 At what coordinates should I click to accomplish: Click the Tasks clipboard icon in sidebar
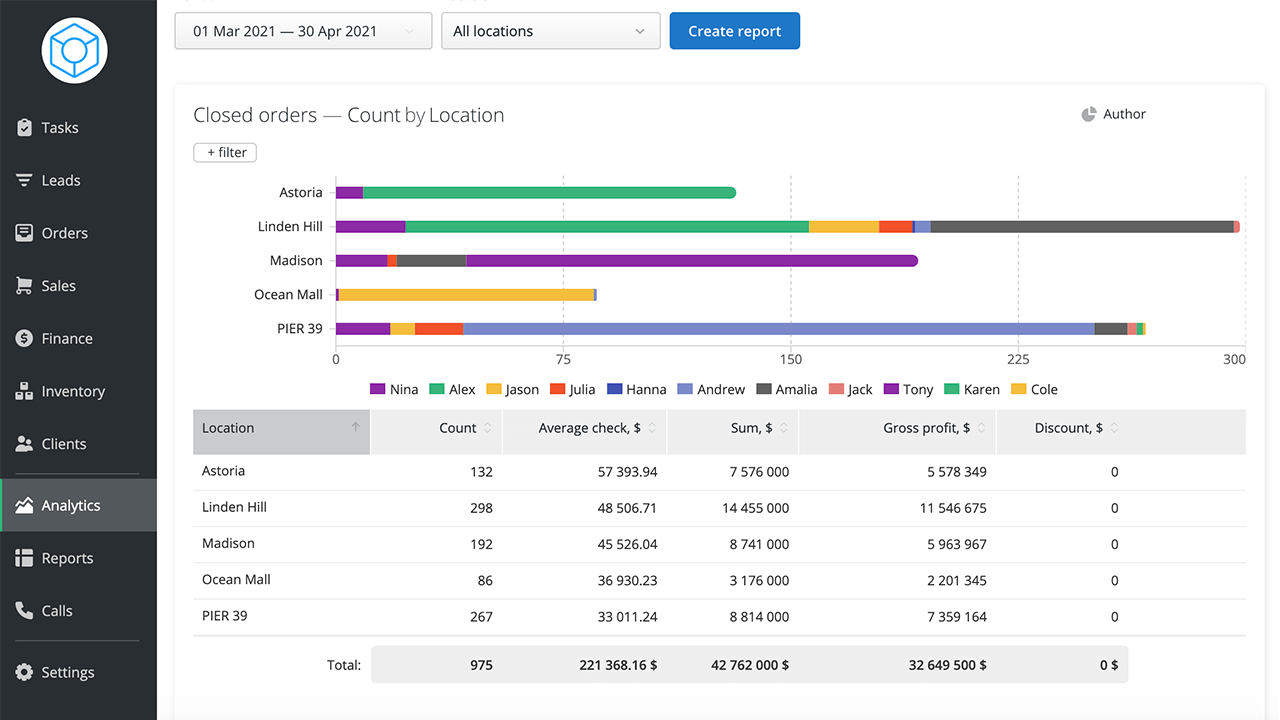(24, 128)
